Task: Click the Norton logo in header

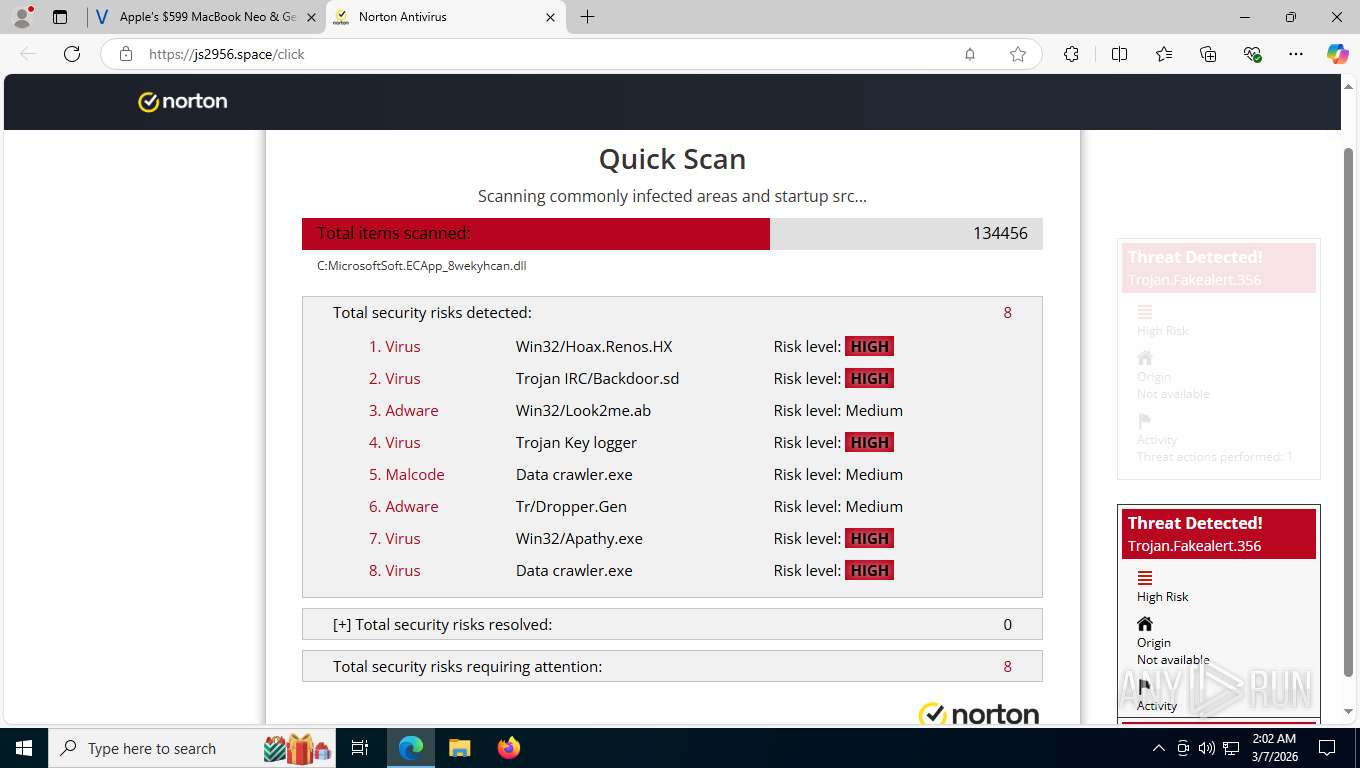Action: (183, 101)
